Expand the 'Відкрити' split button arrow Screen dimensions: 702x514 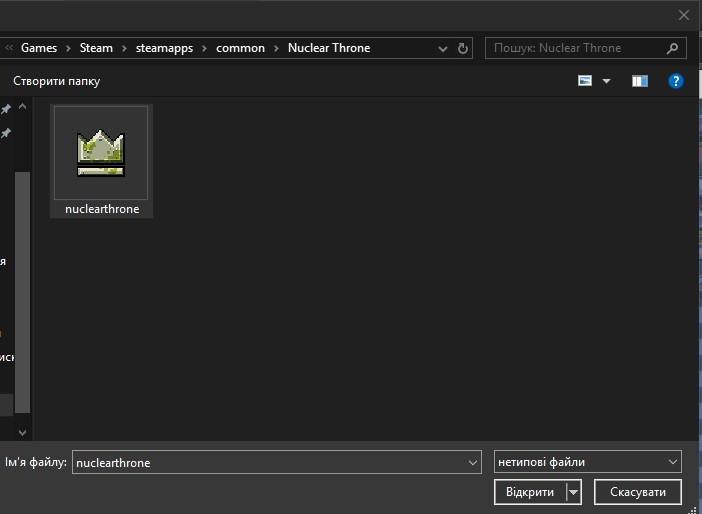574,493
